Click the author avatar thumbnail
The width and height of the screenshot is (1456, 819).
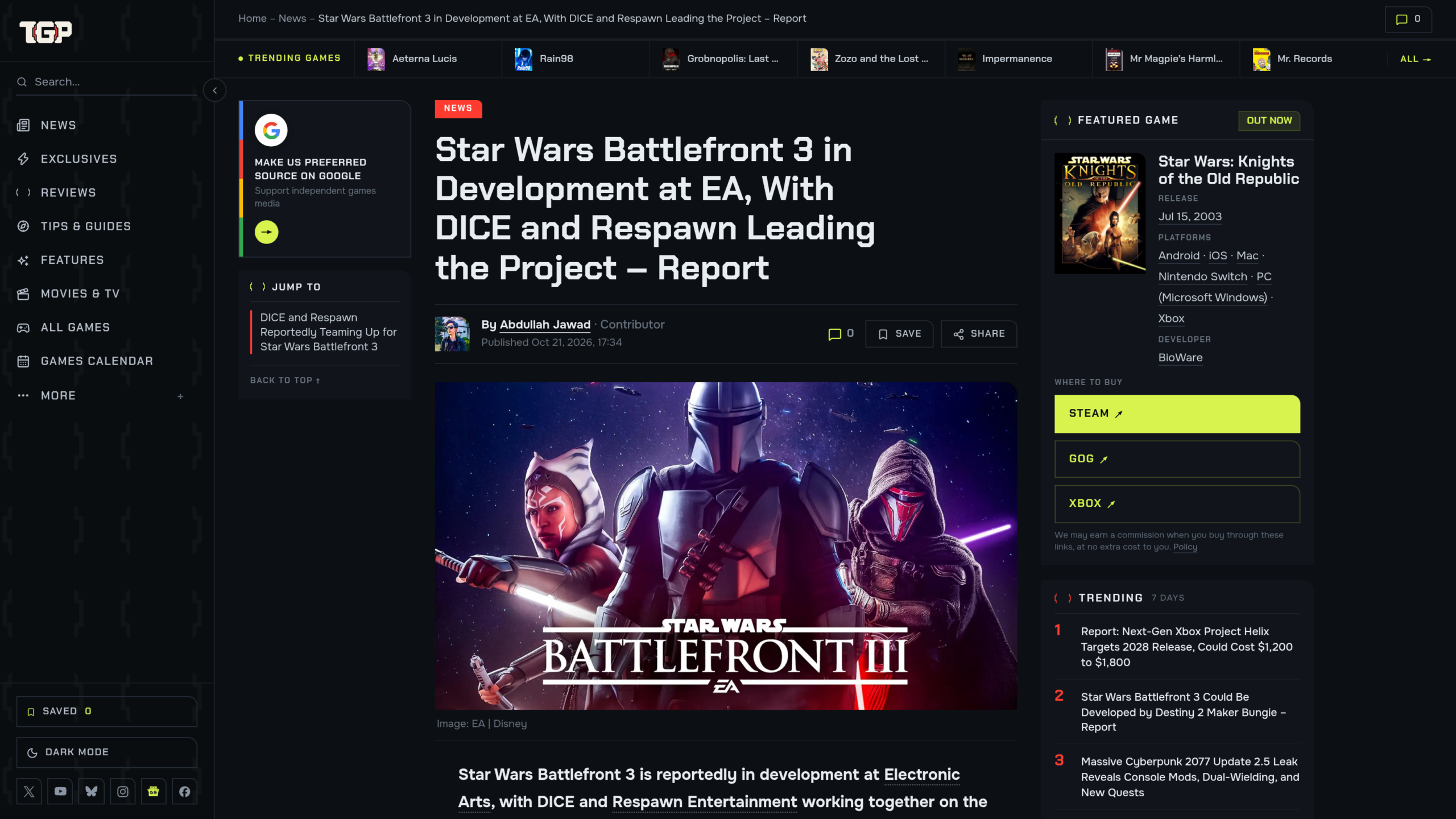pyautogui.click(x=452, y=334)
